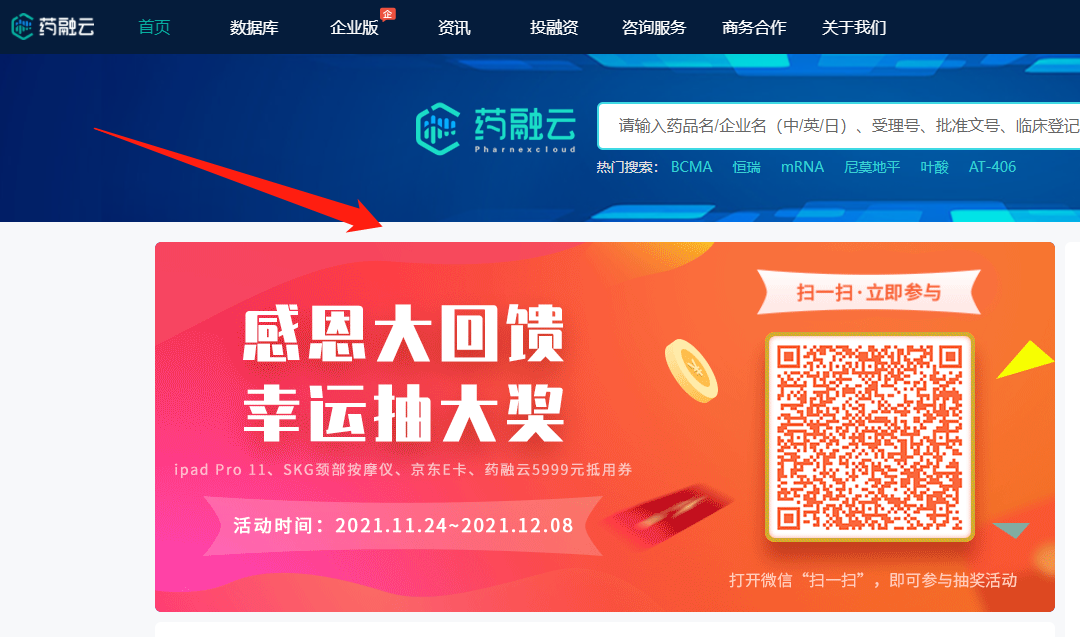Click the 扫一扫·立即参与 ribbon button
This screenshot has width=1080, height=637.
pos(869,293)
